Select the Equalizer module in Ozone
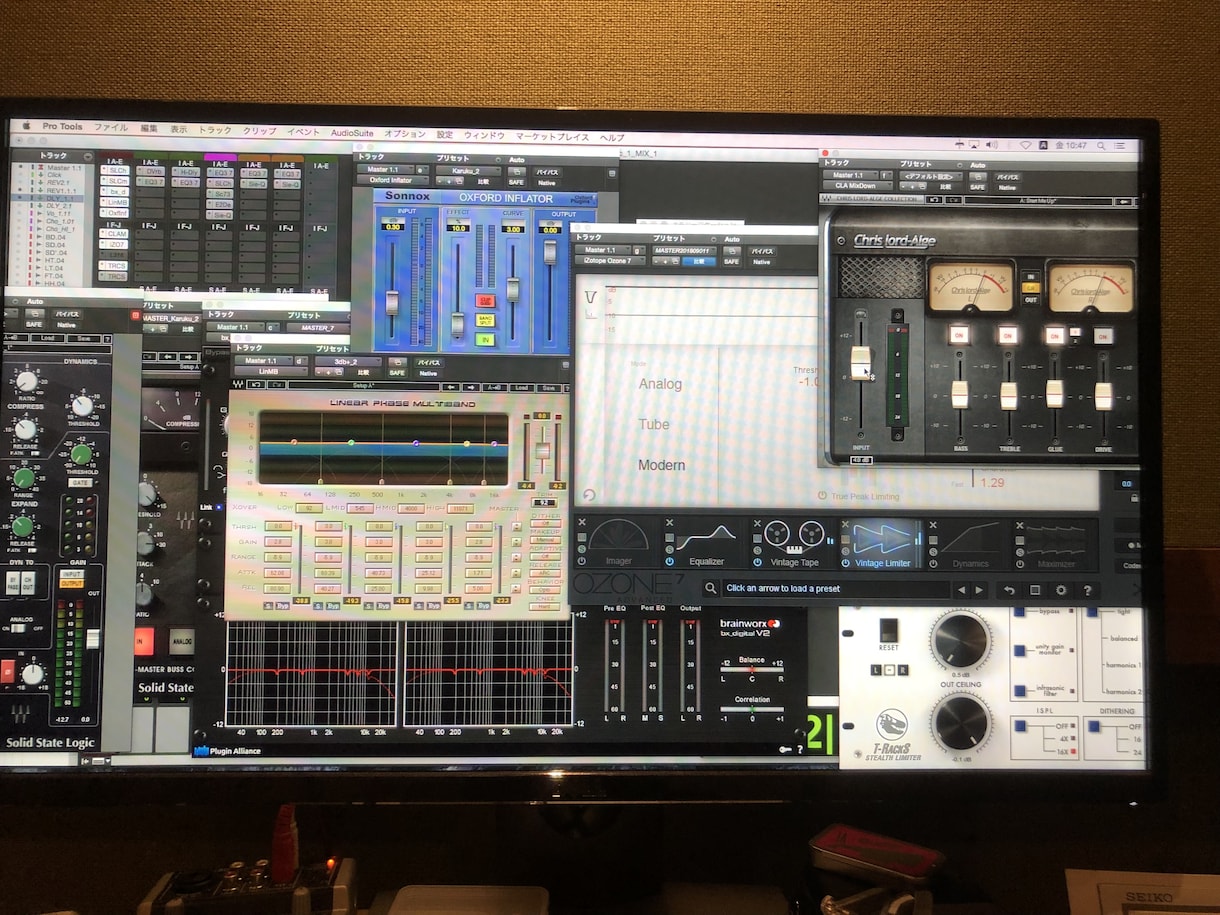 coord(706,544)
